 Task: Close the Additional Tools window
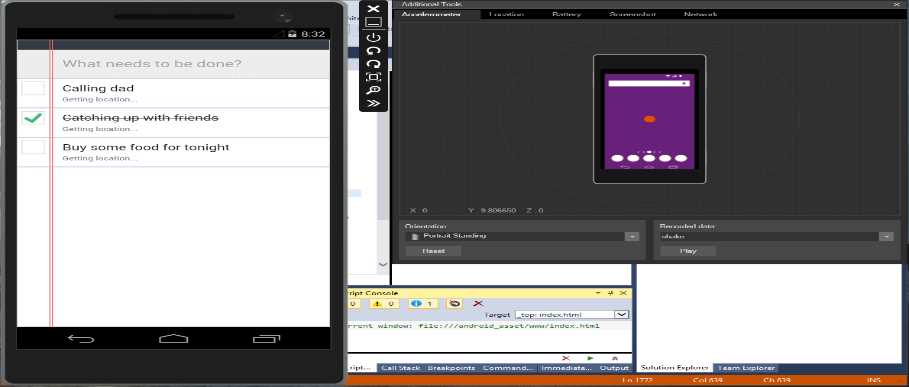[x=896, y=4]
